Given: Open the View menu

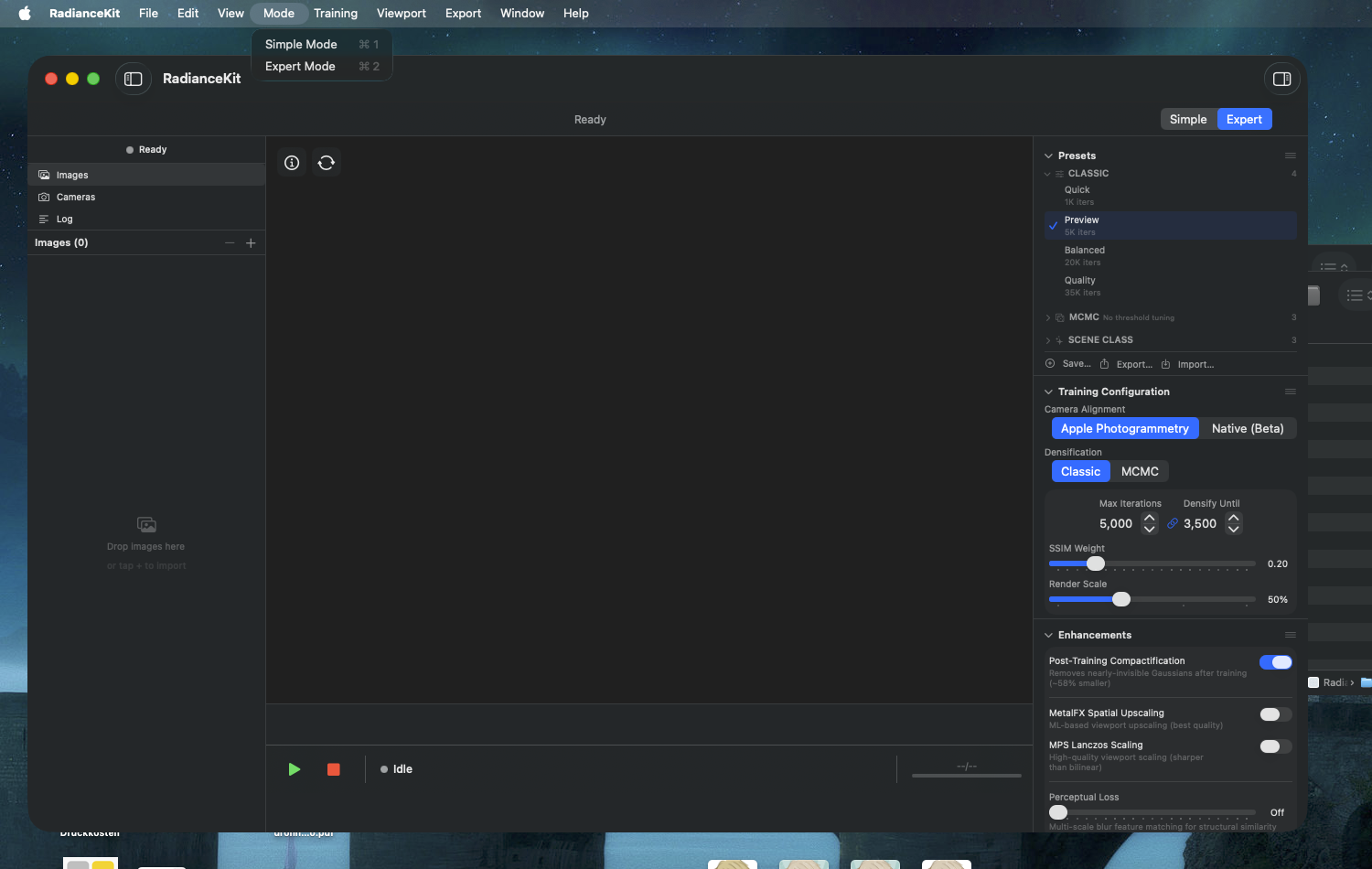Looking at the screenshot, I should pyautogui.click(x=230, y=13).
